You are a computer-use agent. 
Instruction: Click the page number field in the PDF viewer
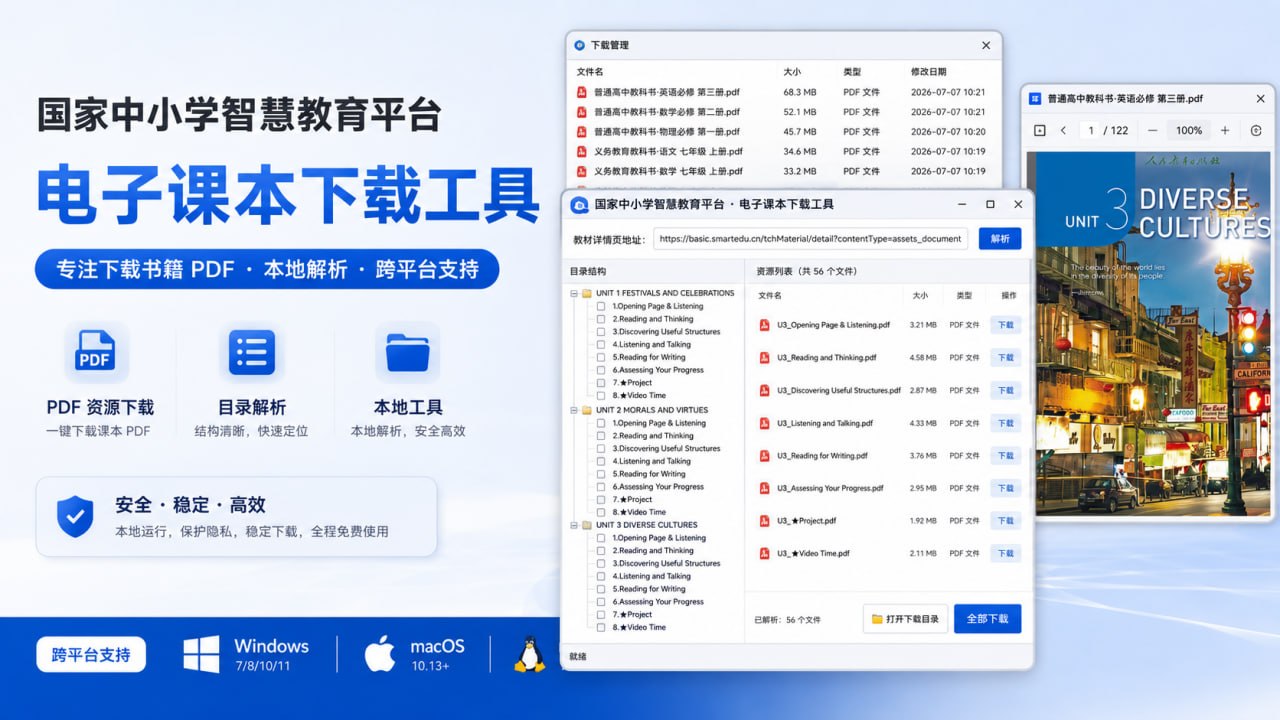click(1090, 131)
